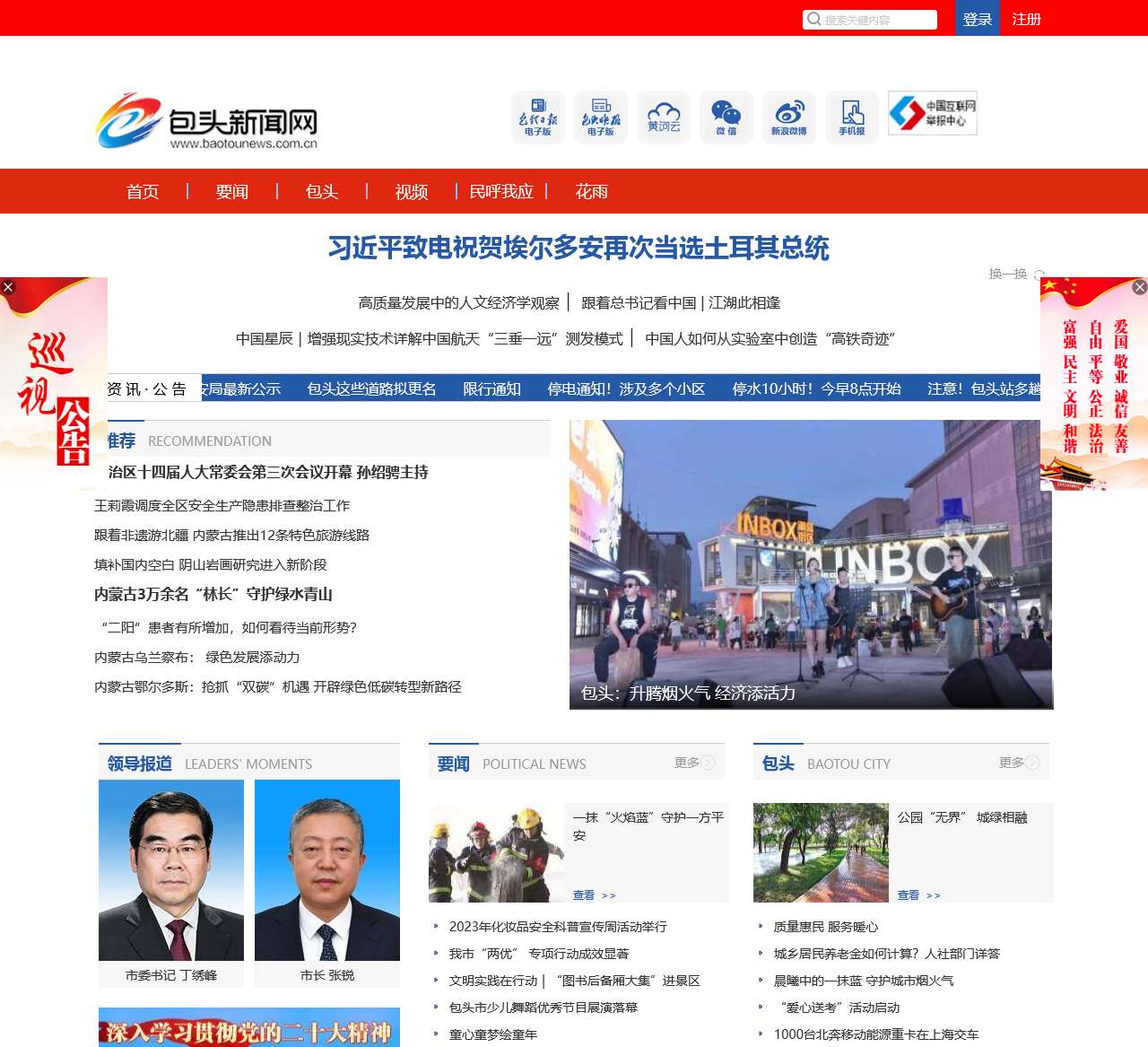Click the 微信 WeChat icon
1148x1047 pixels.
pos(726,117)
